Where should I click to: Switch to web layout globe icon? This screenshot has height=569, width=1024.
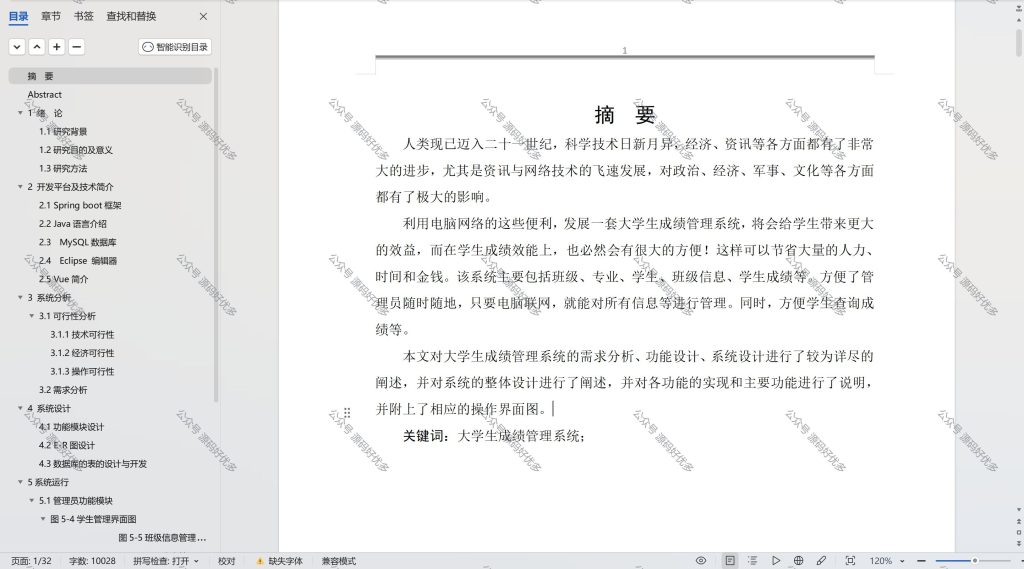point(798,561)
